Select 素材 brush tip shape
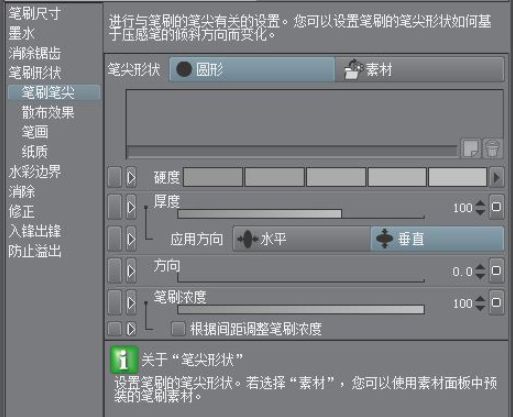Screen dimensions: 513x417 coord(419,69)
